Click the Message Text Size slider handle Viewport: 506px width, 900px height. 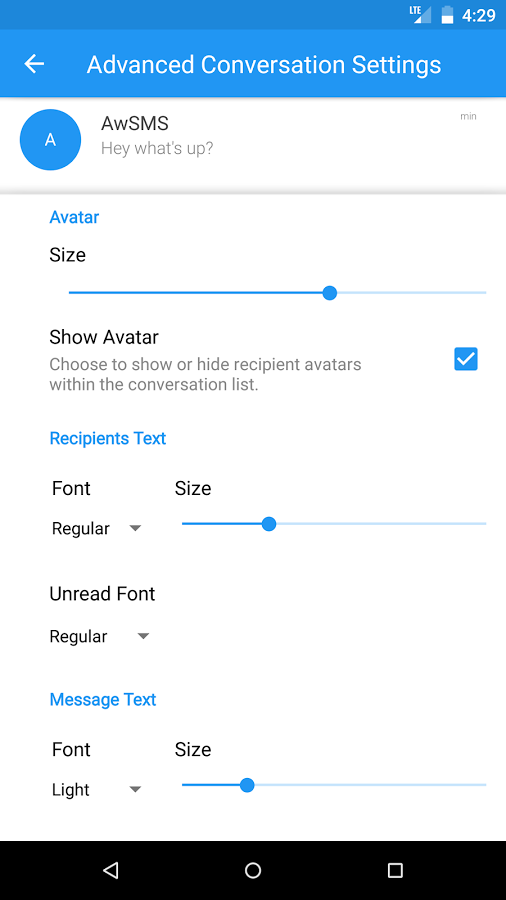(x=247, y=785)
